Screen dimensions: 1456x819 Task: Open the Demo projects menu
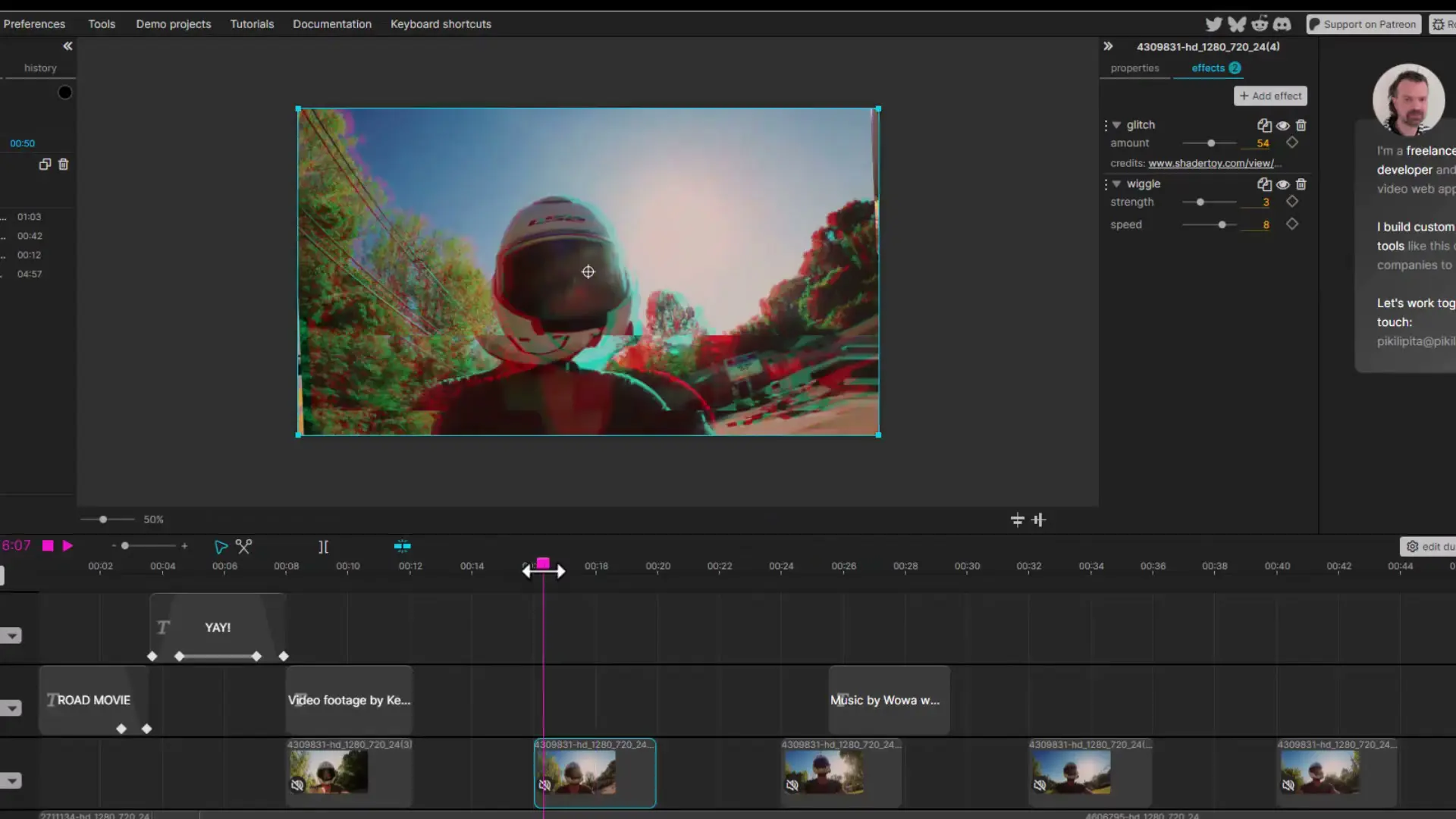click(174, 24)
